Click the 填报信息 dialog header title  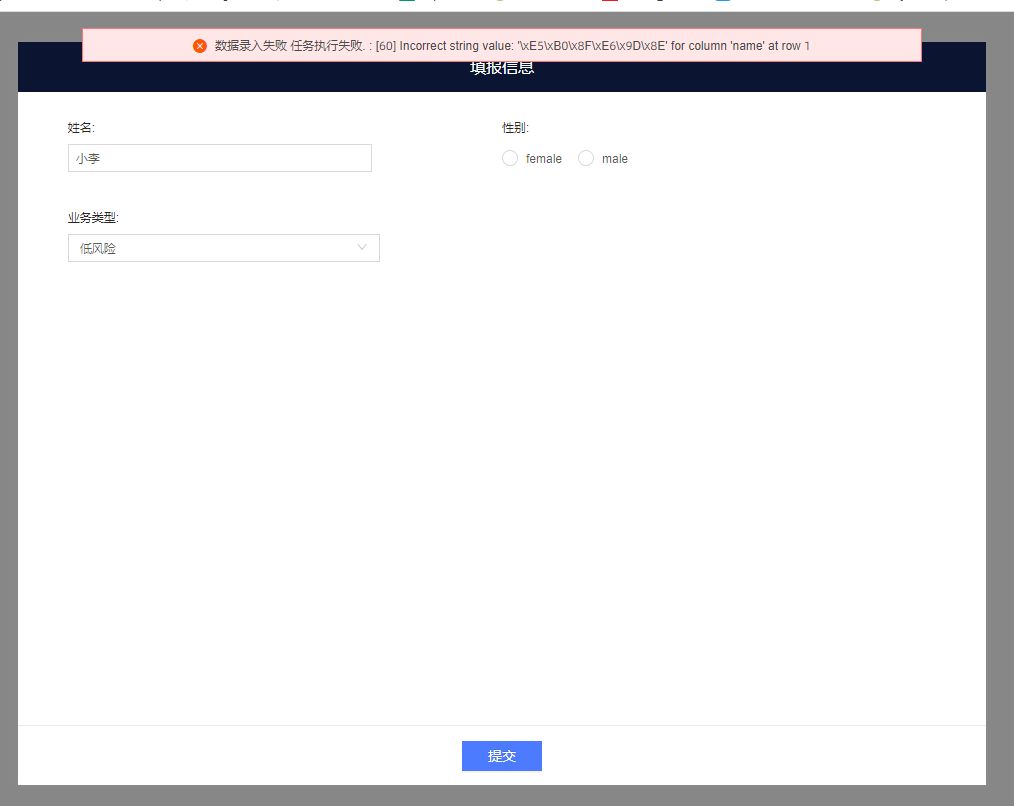click(x=502, y=70)
